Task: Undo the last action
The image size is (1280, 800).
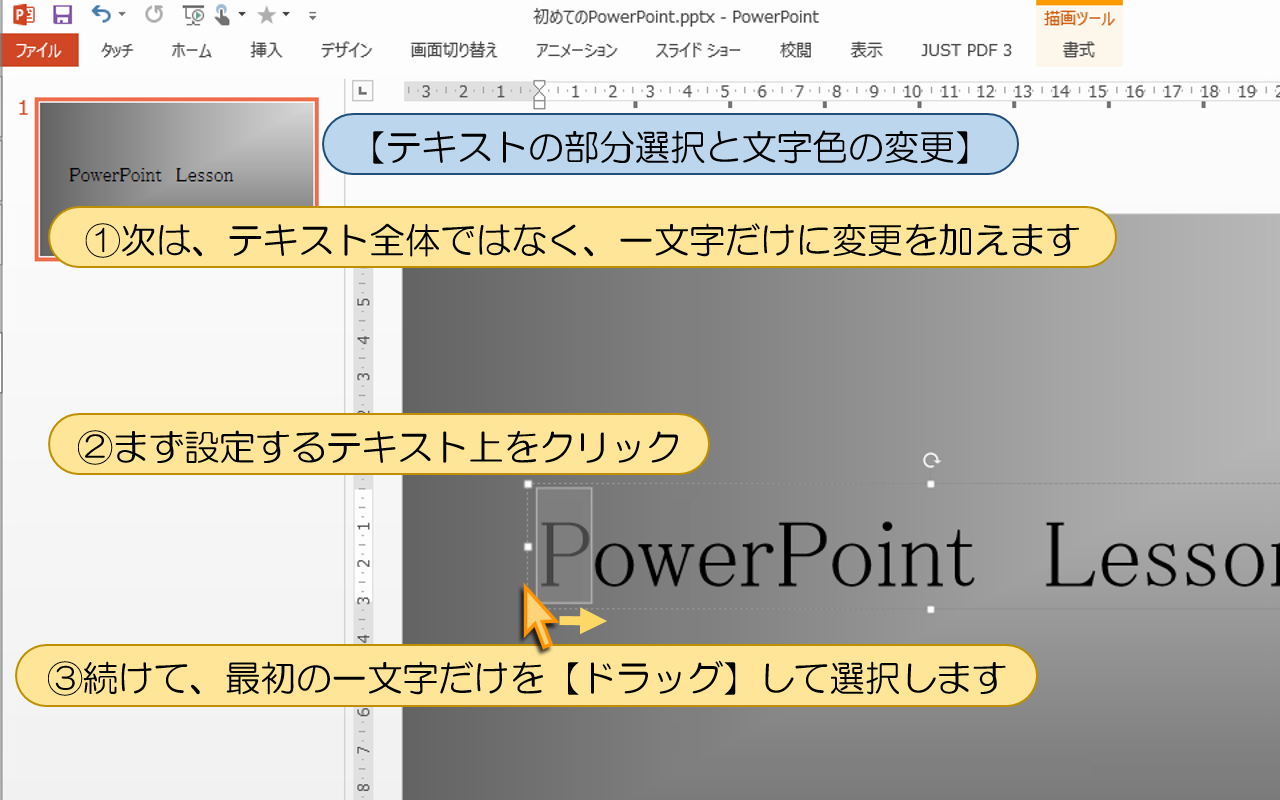Action: pos(100,14)
